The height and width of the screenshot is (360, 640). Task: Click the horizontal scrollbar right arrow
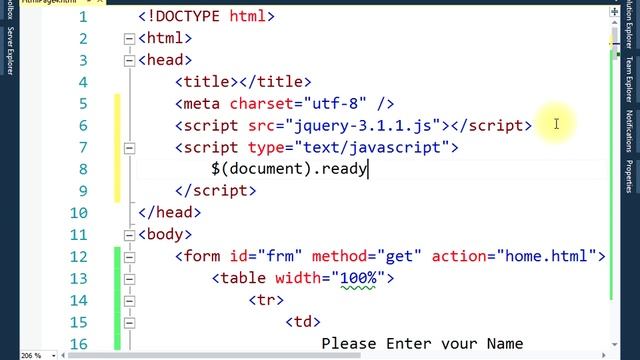(604, 356)
